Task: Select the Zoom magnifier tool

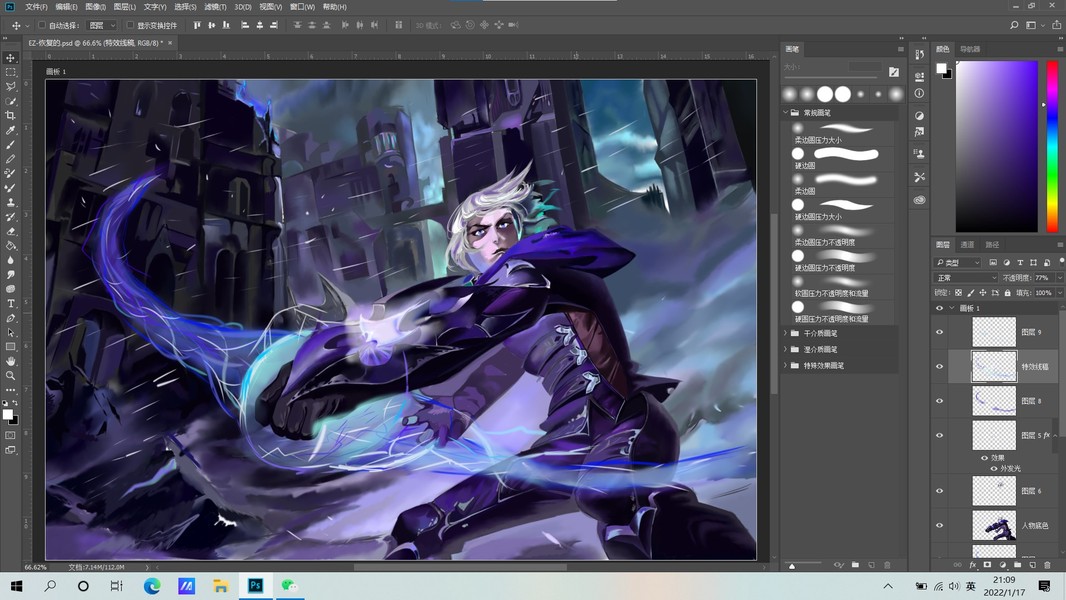Action: click(10, 375)
